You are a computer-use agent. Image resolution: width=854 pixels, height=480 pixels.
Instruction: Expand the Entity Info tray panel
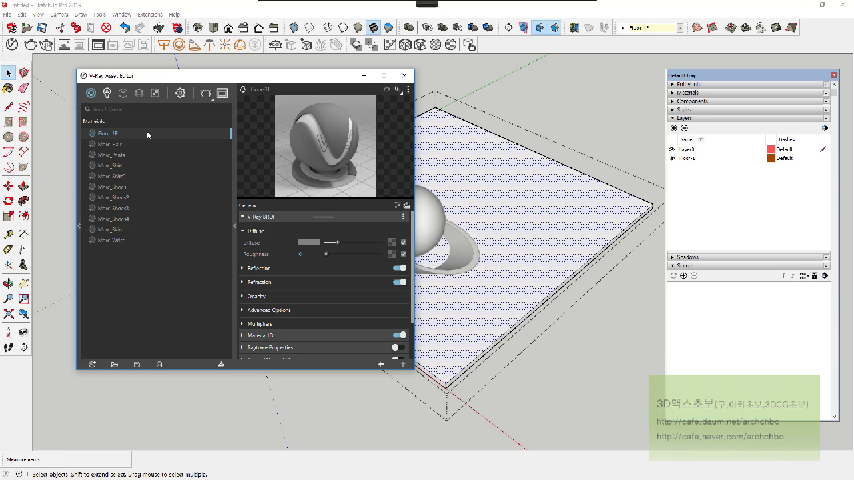(x=748, y=84)
